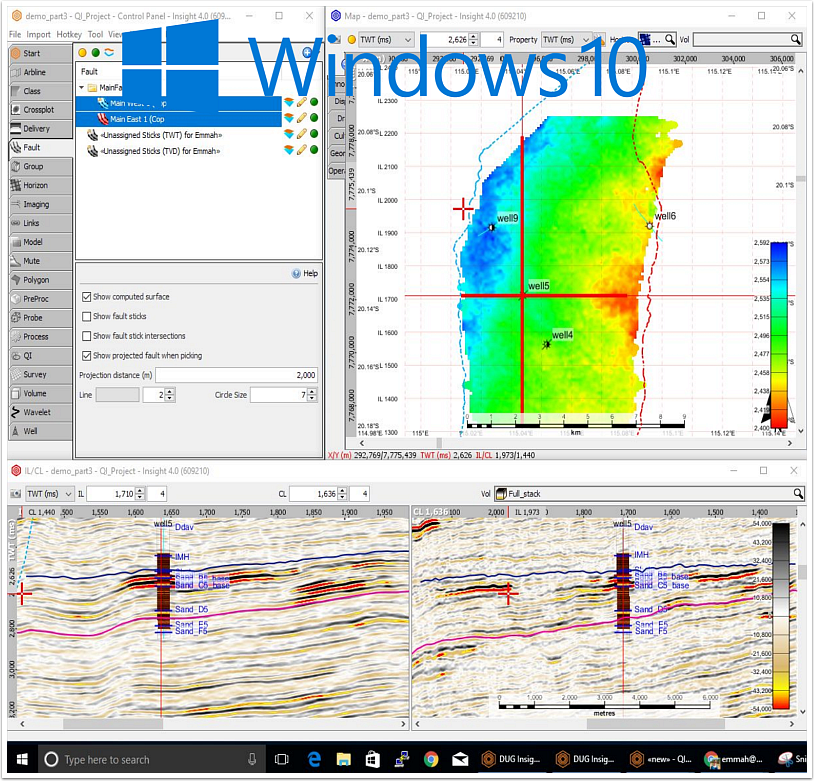The width and height of the screenshot is (814, 781).
Task: Increase the CL 1,636 stepper
Action: pos(342,491)
